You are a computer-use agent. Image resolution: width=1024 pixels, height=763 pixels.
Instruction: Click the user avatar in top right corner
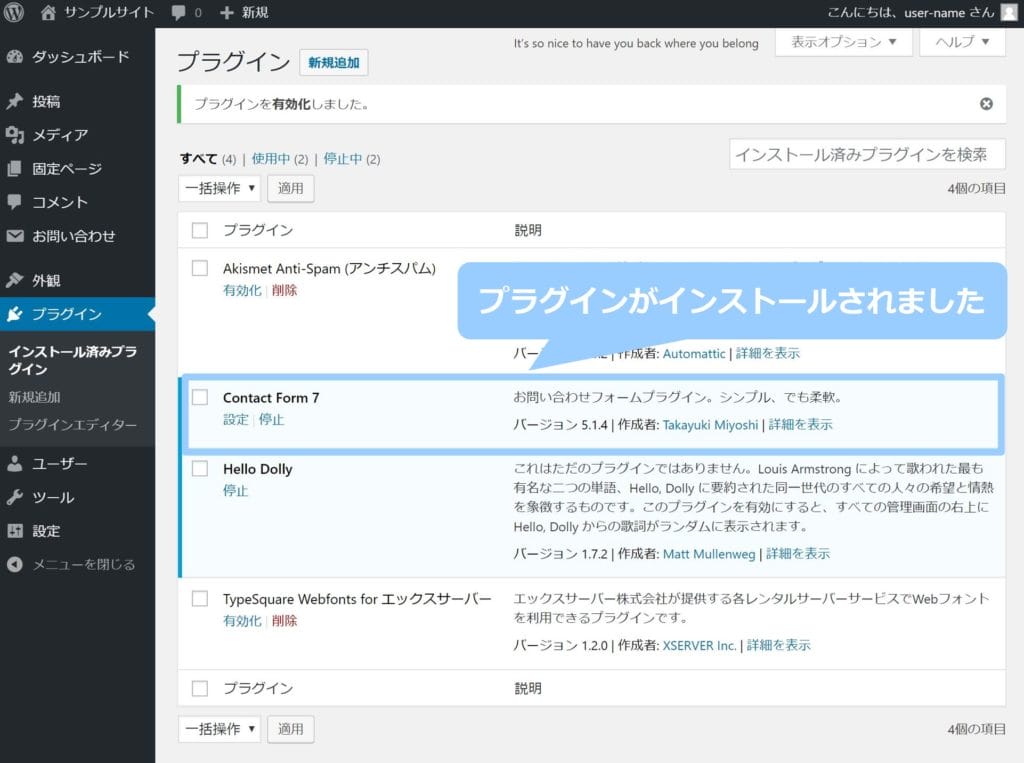[x=1007, y=13]
